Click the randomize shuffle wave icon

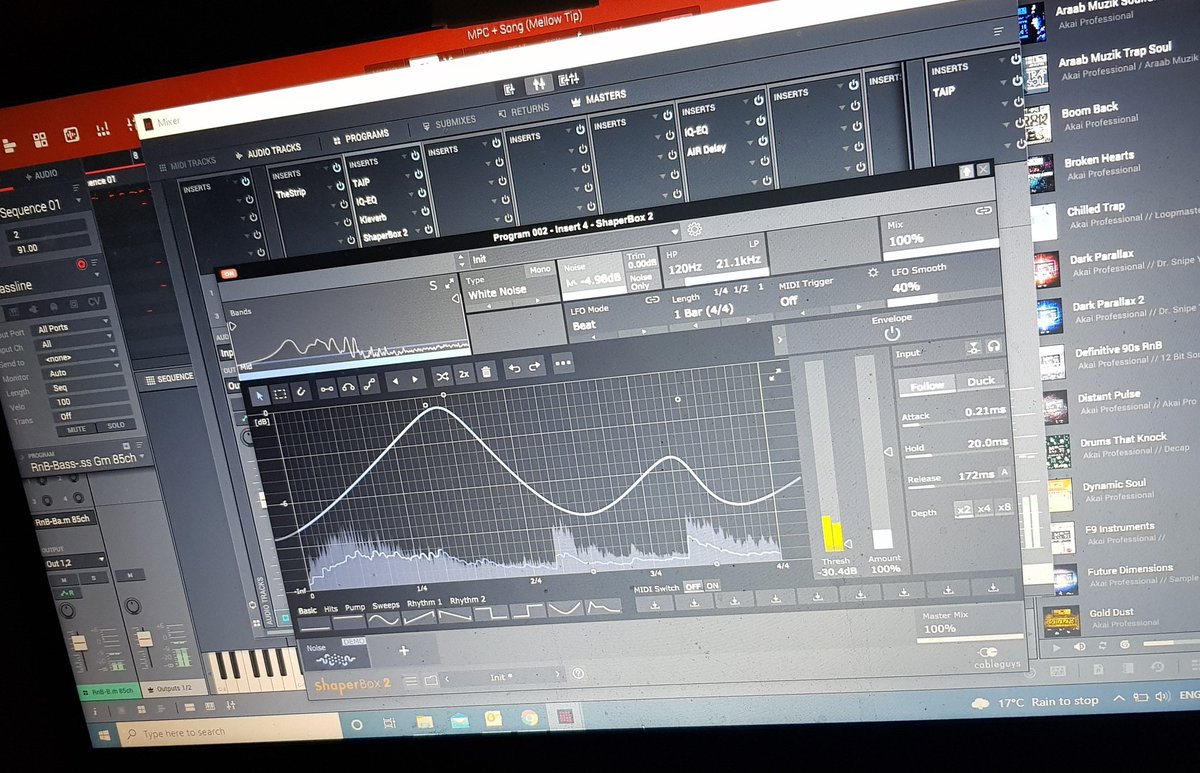point(443,377)
